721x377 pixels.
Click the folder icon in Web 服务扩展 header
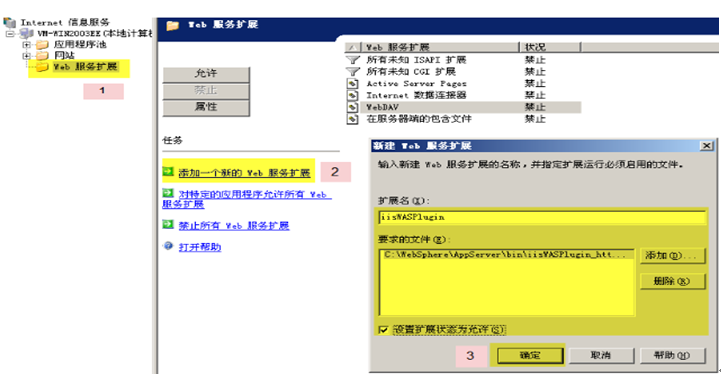(172, 25)
